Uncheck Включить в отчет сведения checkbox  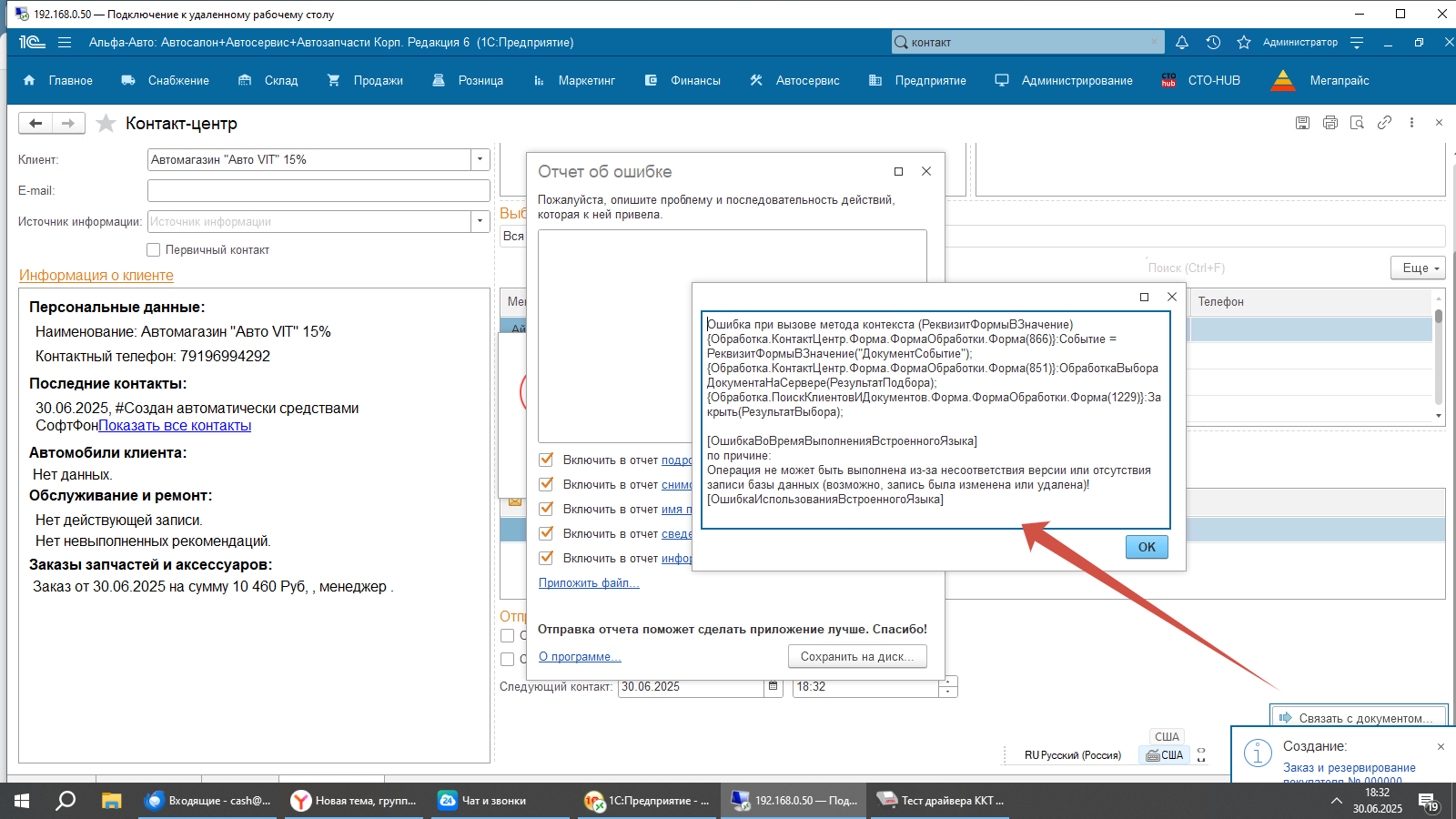[546, 533]
